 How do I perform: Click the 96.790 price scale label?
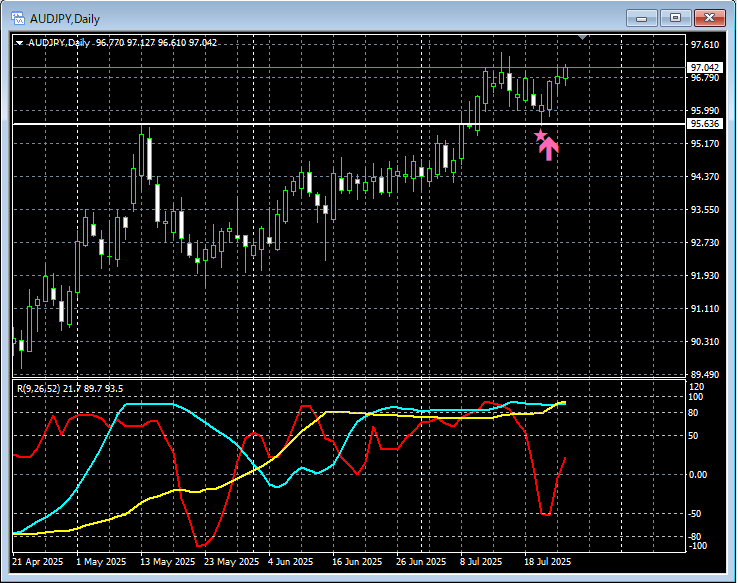[705, 78]
